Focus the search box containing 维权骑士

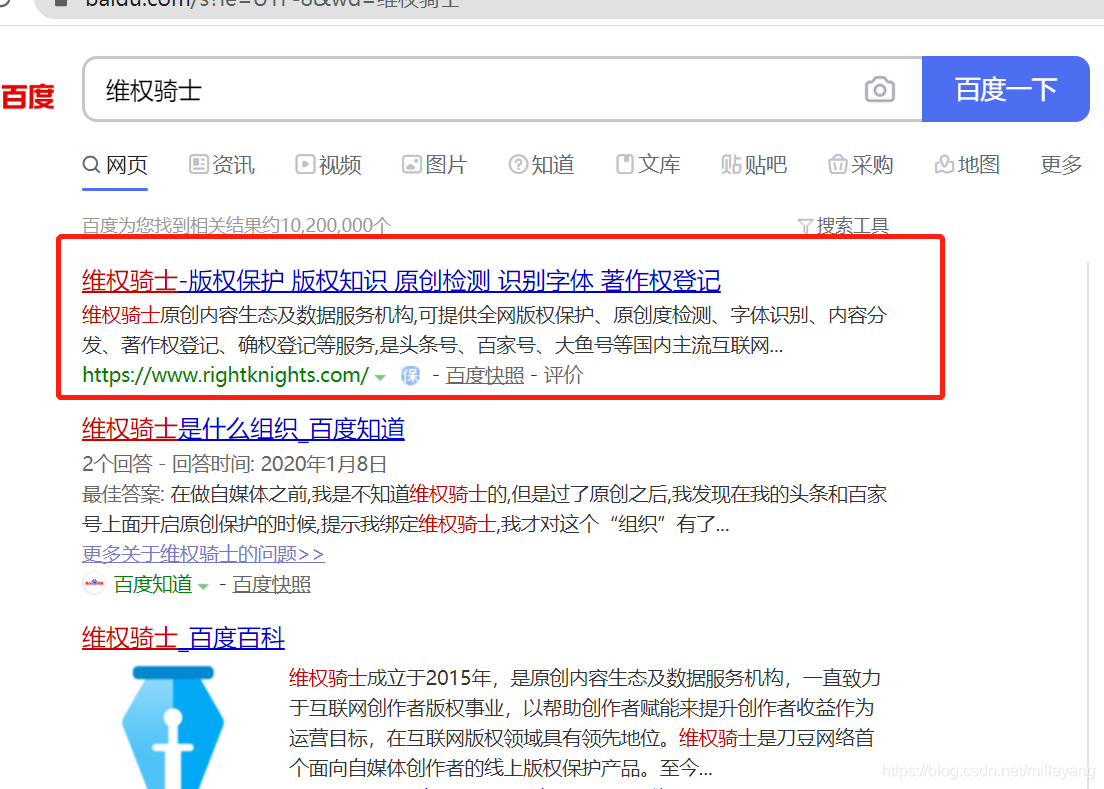pyautogui.click(x=502, y=89)
